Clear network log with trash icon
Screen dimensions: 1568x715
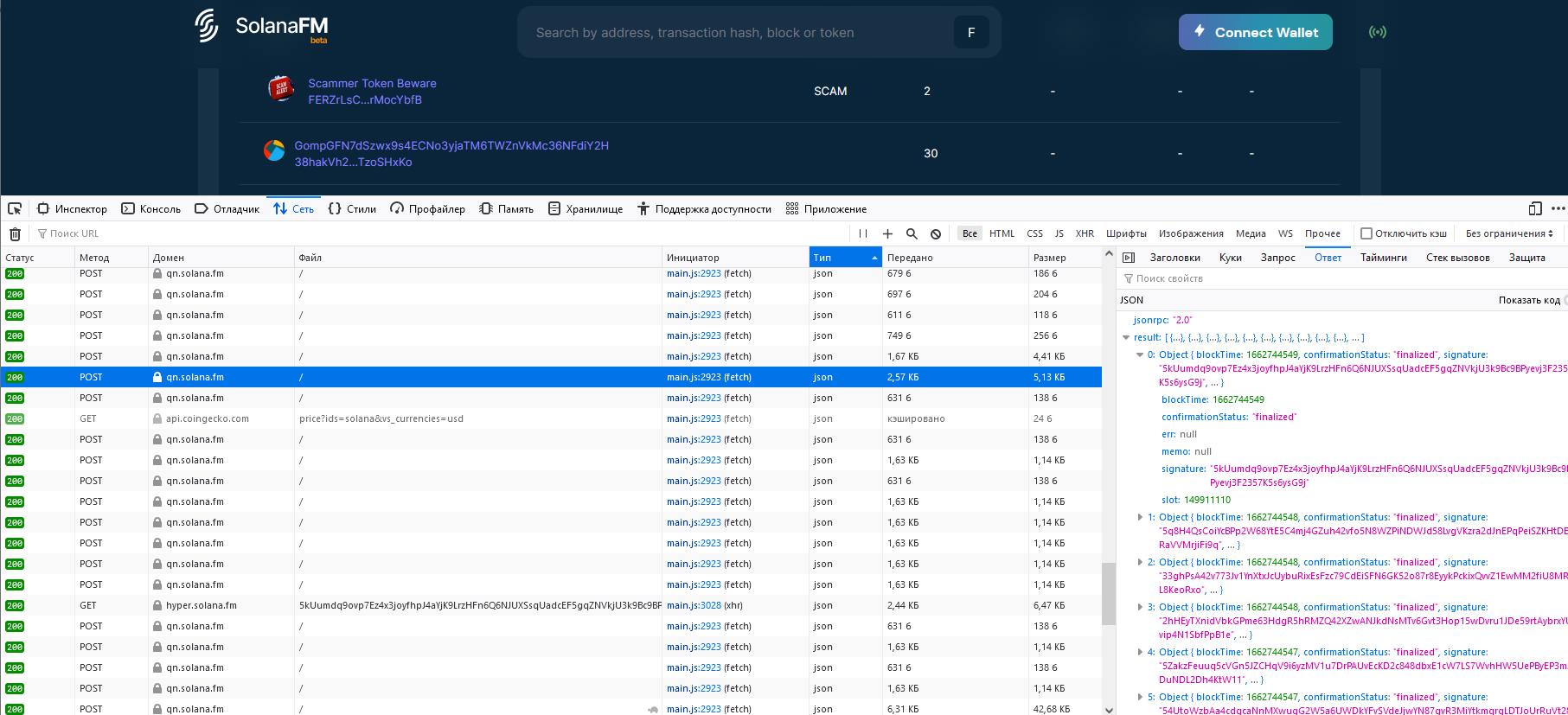(x=15, y=233)
